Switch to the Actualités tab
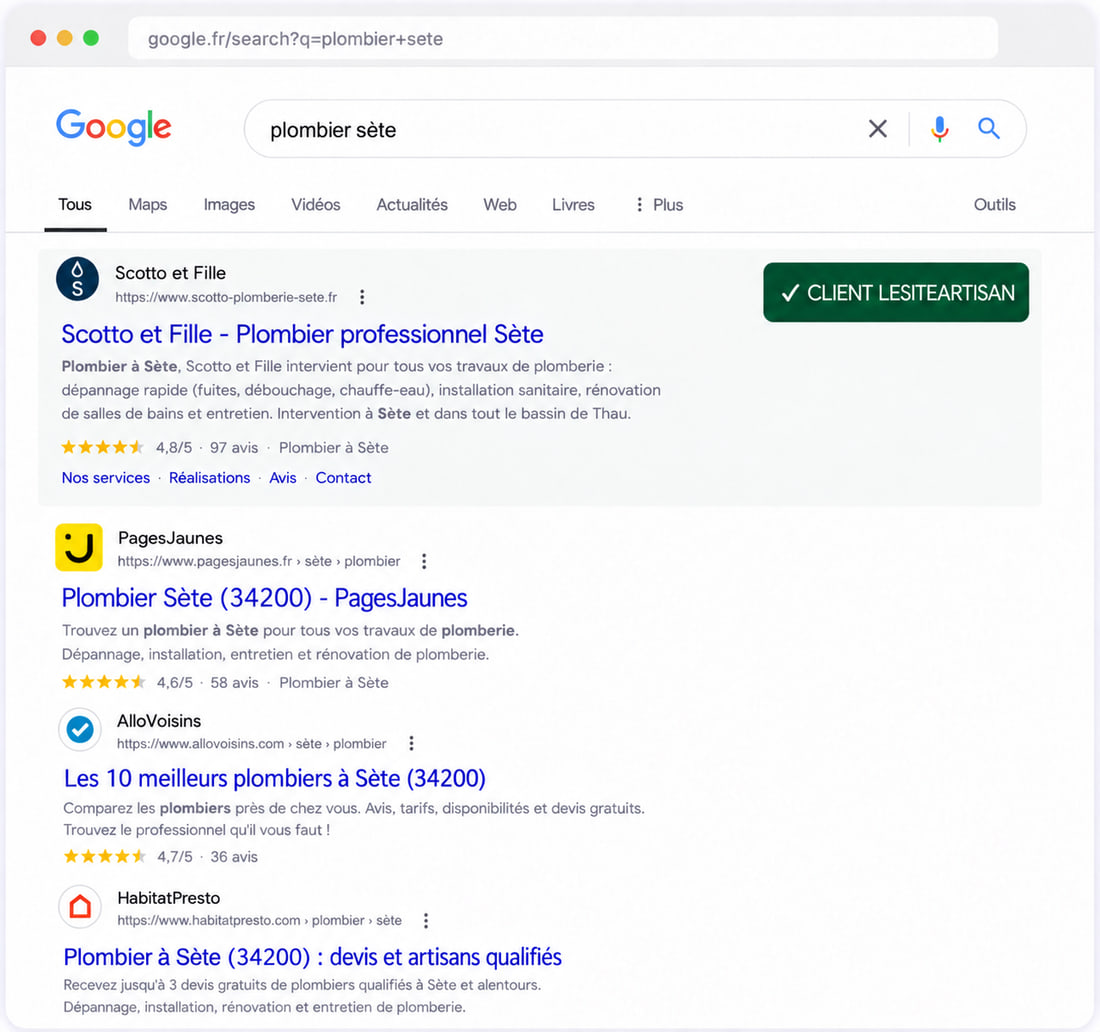The image size is (1100, 1032). (412, 205)
